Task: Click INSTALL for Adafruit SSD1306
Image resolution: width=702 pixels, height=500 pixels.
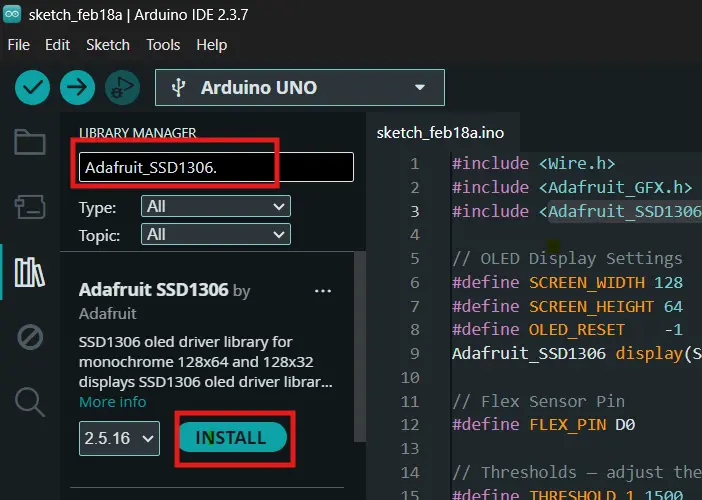Action: pyautogui.click(x=233, y=437)
